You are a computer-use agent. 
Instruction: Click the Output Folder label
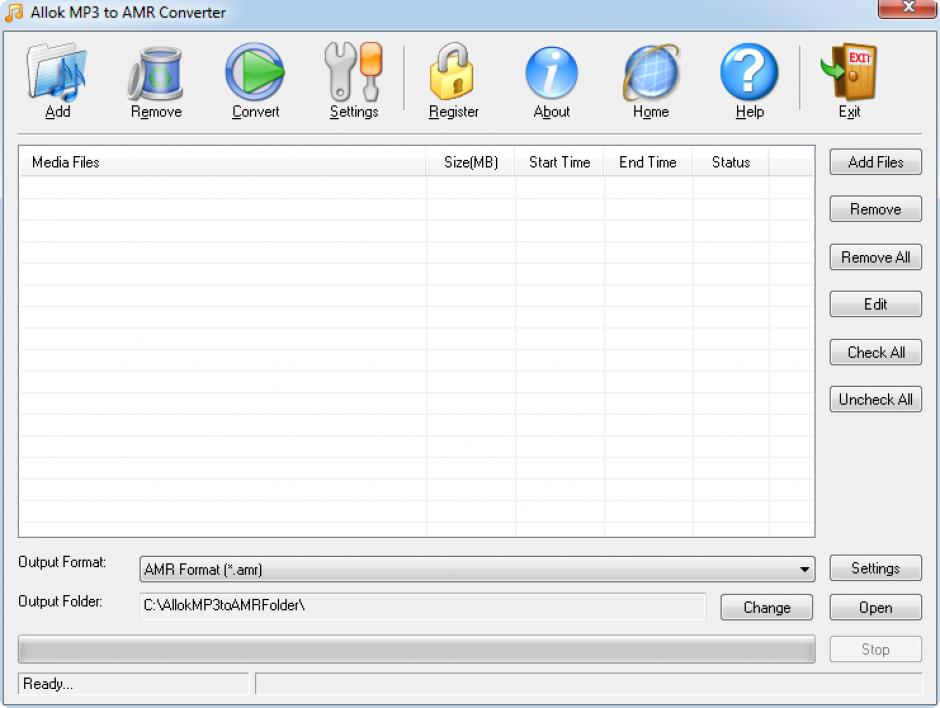click(60, 601)
